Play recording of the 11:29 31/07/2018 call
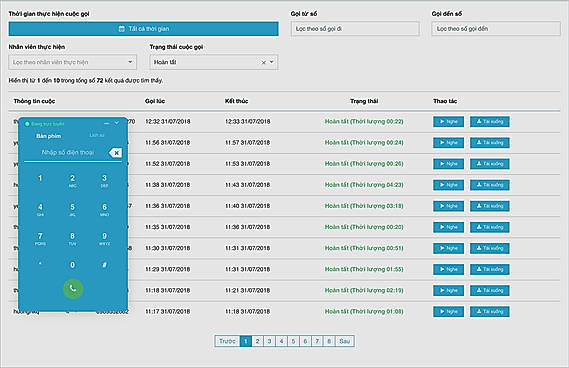The width and height of the screenshot is (569, 368). tap(448, 269)
